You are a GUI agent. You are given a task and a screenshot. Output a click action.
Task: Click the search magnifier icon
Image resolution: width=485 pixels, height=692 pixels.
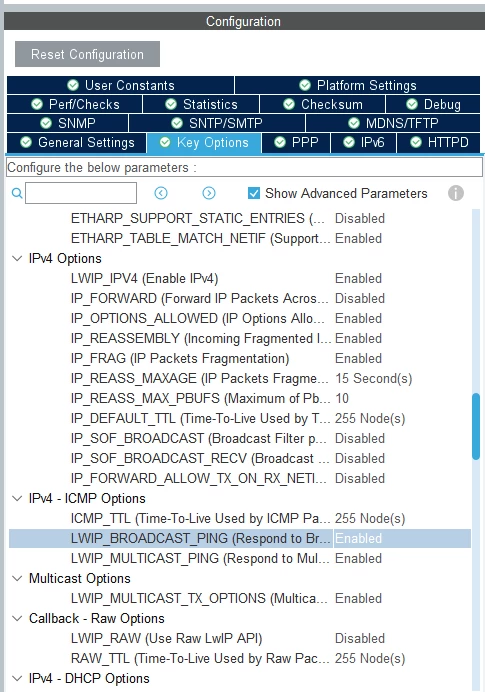click(x=17, y=193)
